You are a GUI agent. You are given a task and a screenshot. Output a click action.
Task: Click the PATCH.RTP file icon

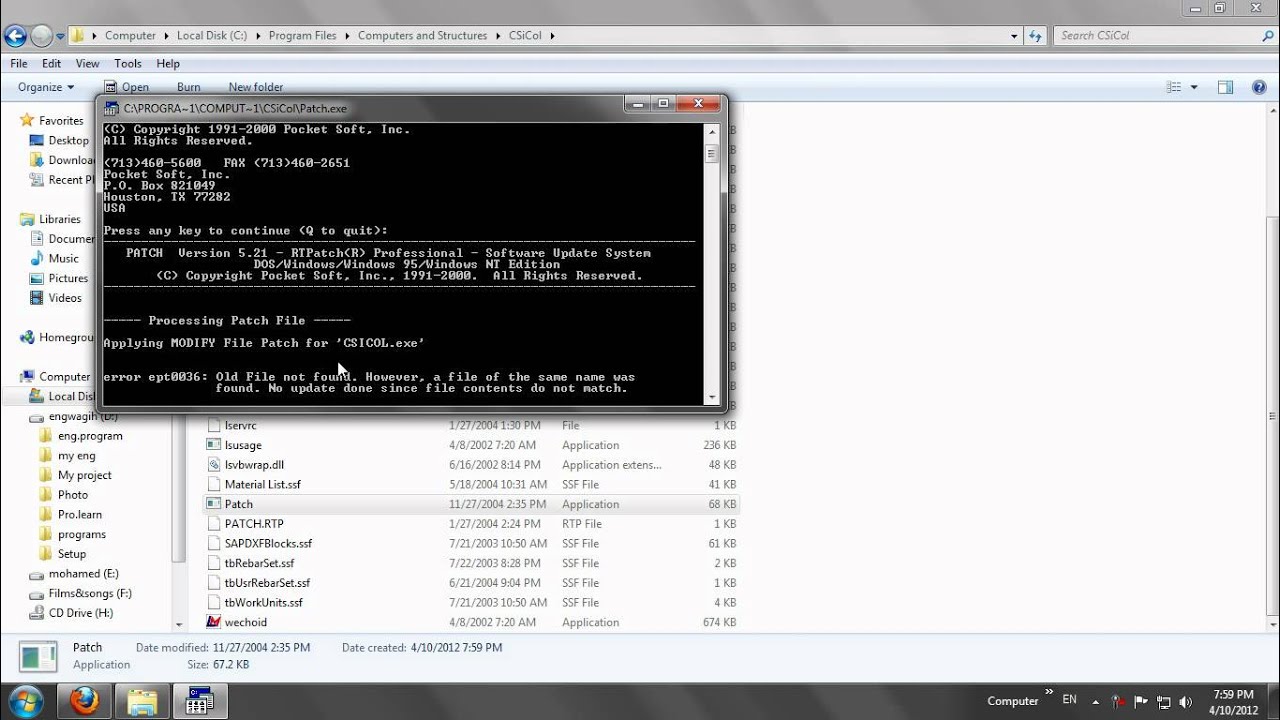tap(213, 524)
